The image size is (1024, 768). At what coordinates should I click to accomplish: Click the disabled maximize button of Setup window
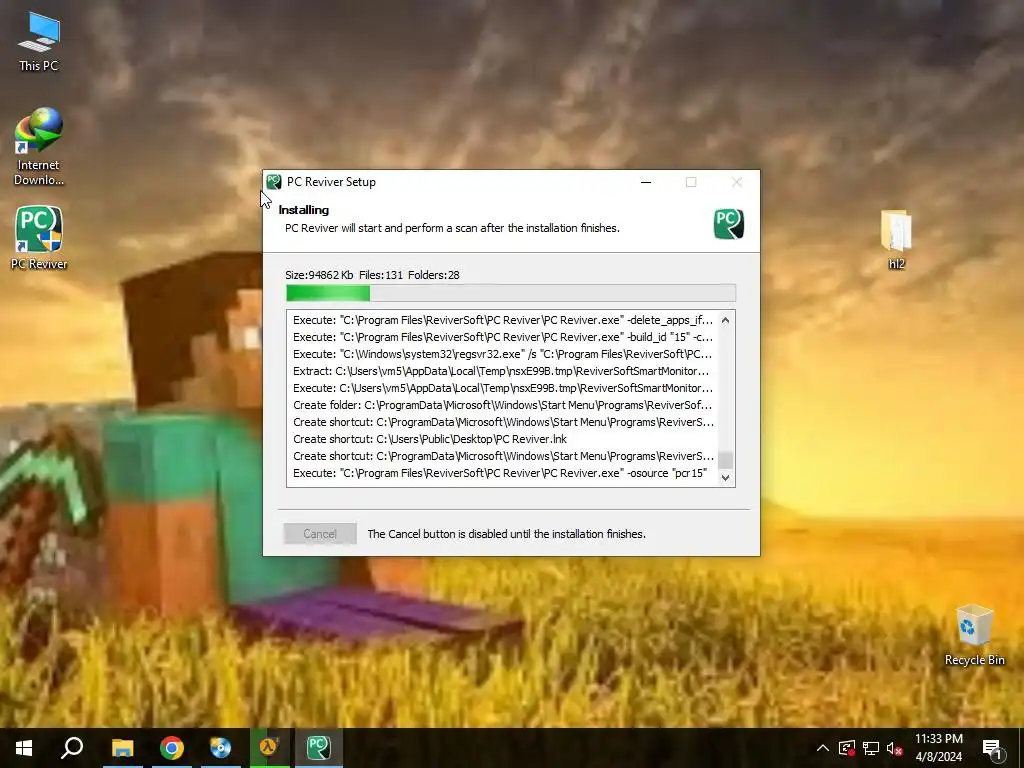691,182
